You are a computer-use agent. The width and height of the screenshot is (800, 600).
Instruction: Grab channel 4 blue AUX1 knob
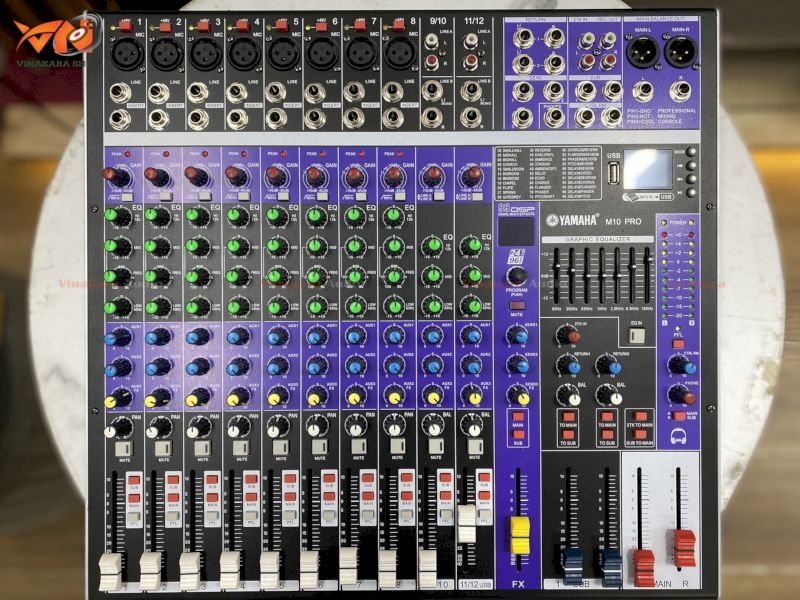pyautogui.click(x=237, y=337)
